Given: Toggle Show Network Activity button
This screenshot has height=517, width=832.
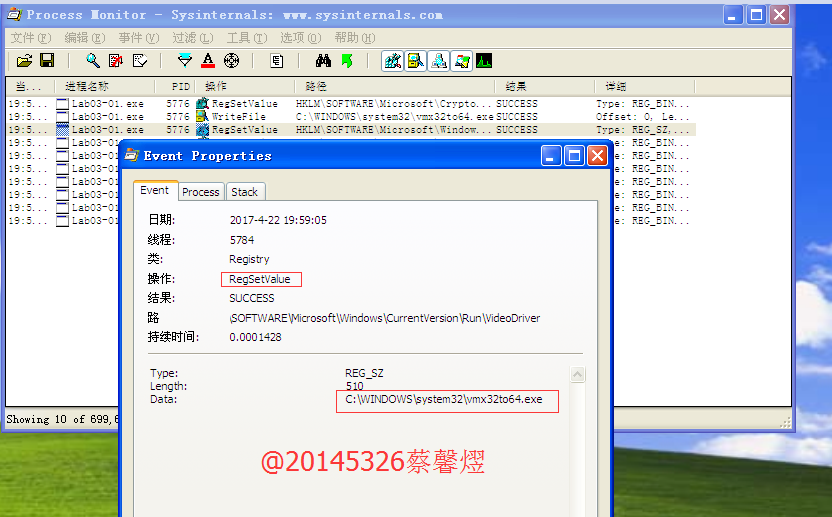Looking at the screenshot, I should click(439, 61).
